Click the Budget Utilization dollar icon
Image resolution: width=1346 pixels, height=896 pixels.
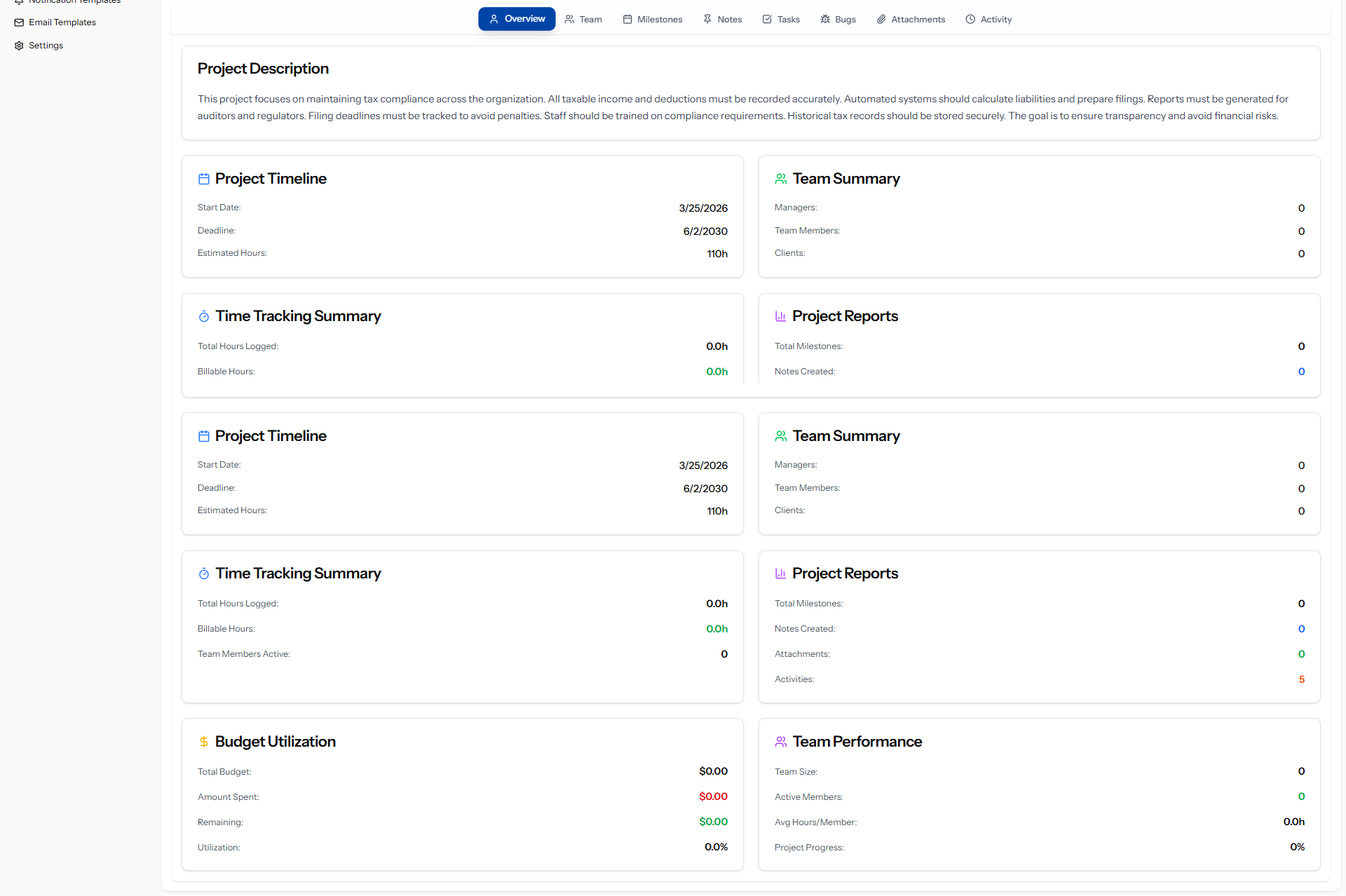(x=203, y=742)
